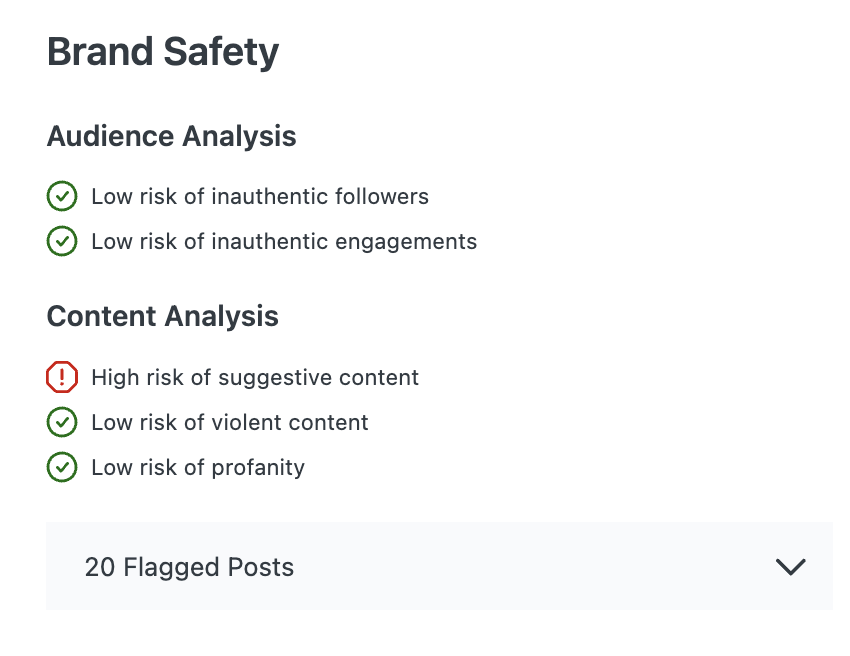The width and height of the screenshot is (850, 656).
Task: Click the Content Analysis section heading
Action: click(x=162, y=316)
